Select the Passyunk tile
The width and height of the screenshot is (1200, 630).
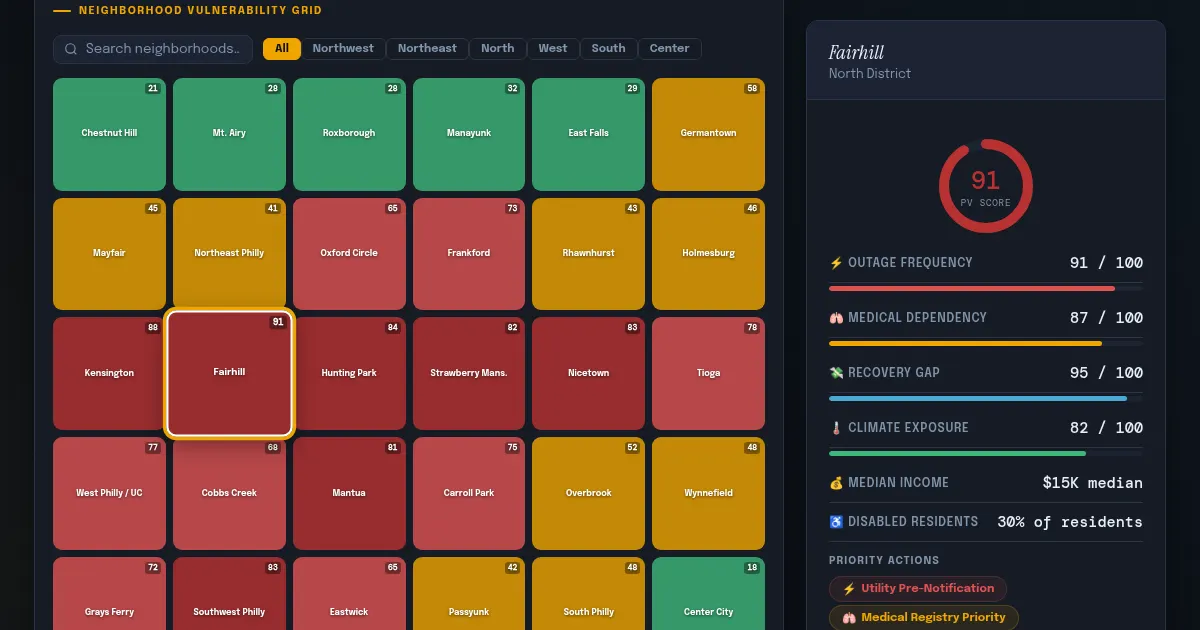[469, 594]
